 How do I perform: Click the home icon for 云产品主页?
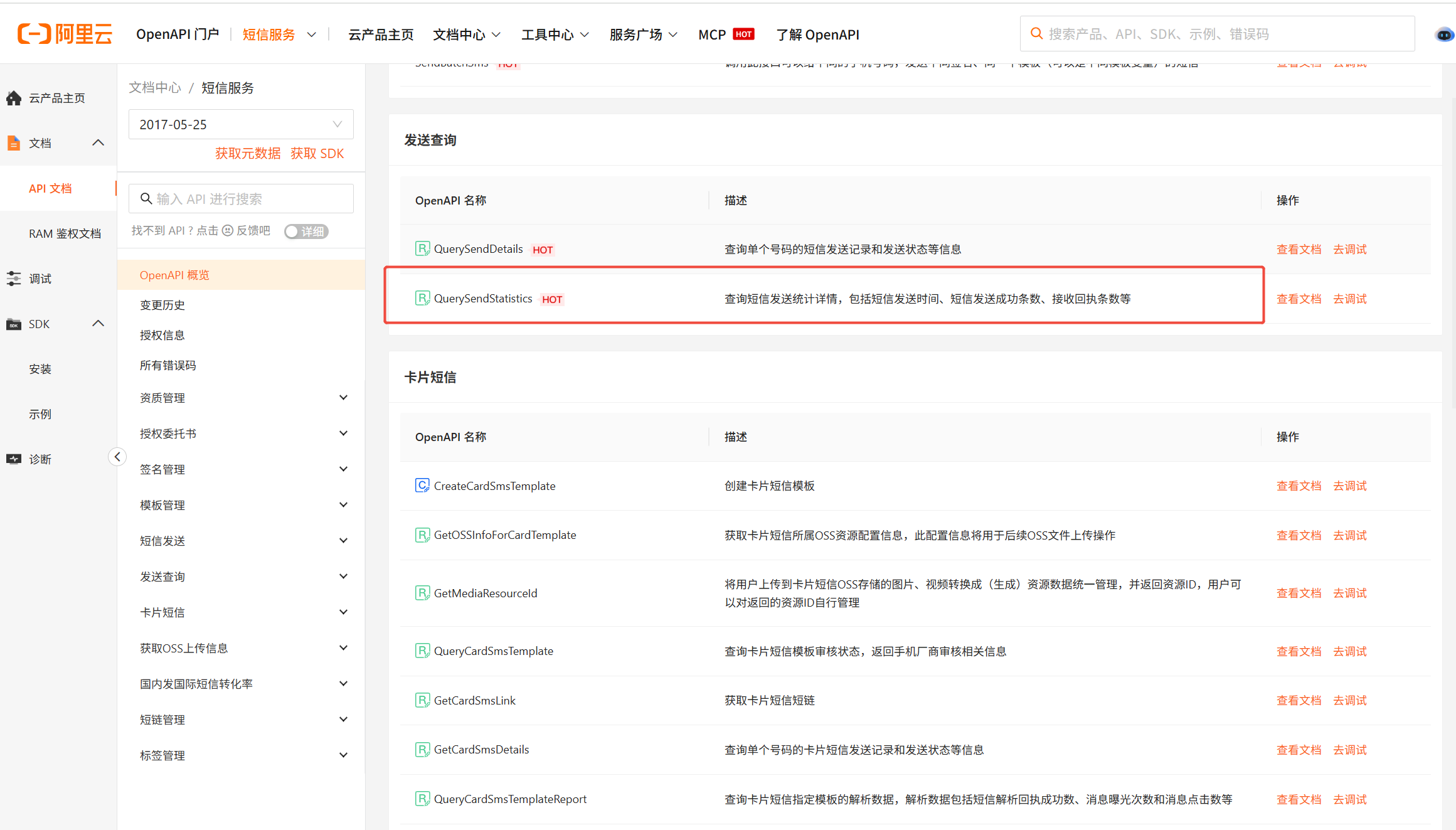[14, 98]
